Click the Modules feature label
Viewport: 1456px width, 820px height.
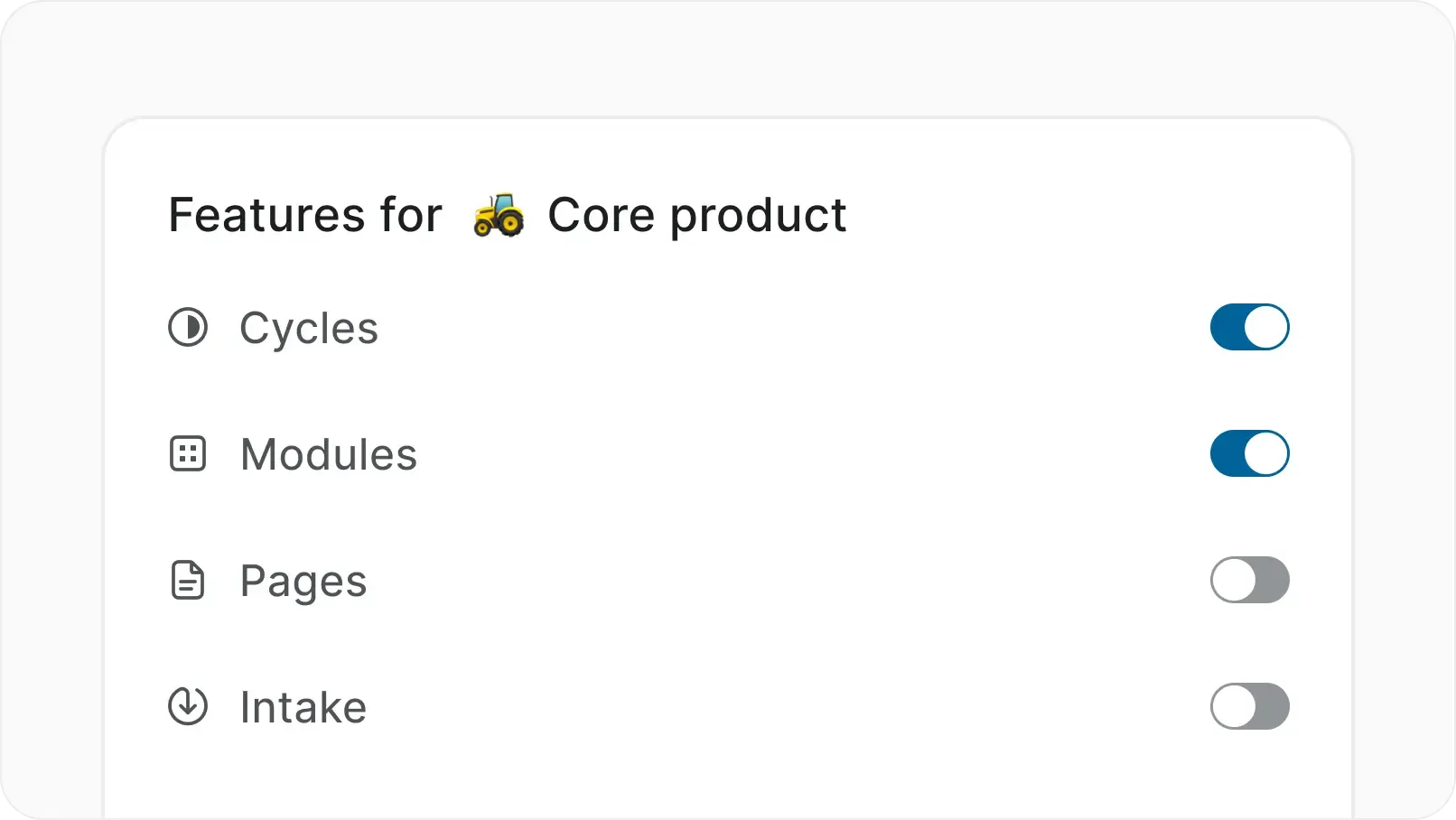[328, 454]
